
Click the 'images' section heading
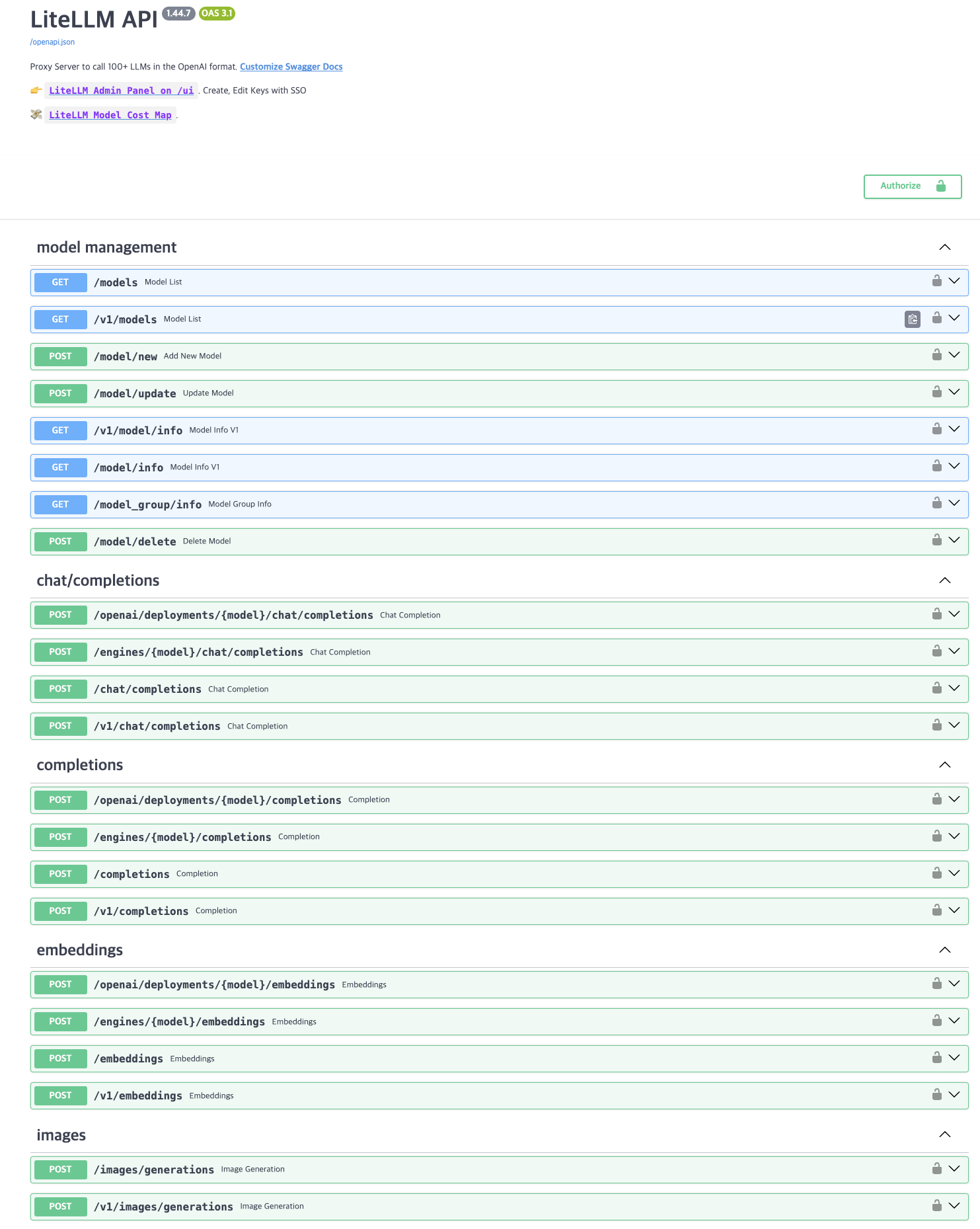tap(61, 1135)
